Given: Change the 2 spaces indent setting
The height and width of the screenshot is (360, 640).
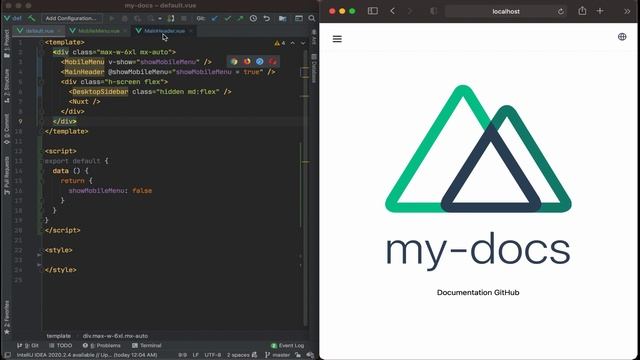Looking at the screenshot, I should 238,355.
